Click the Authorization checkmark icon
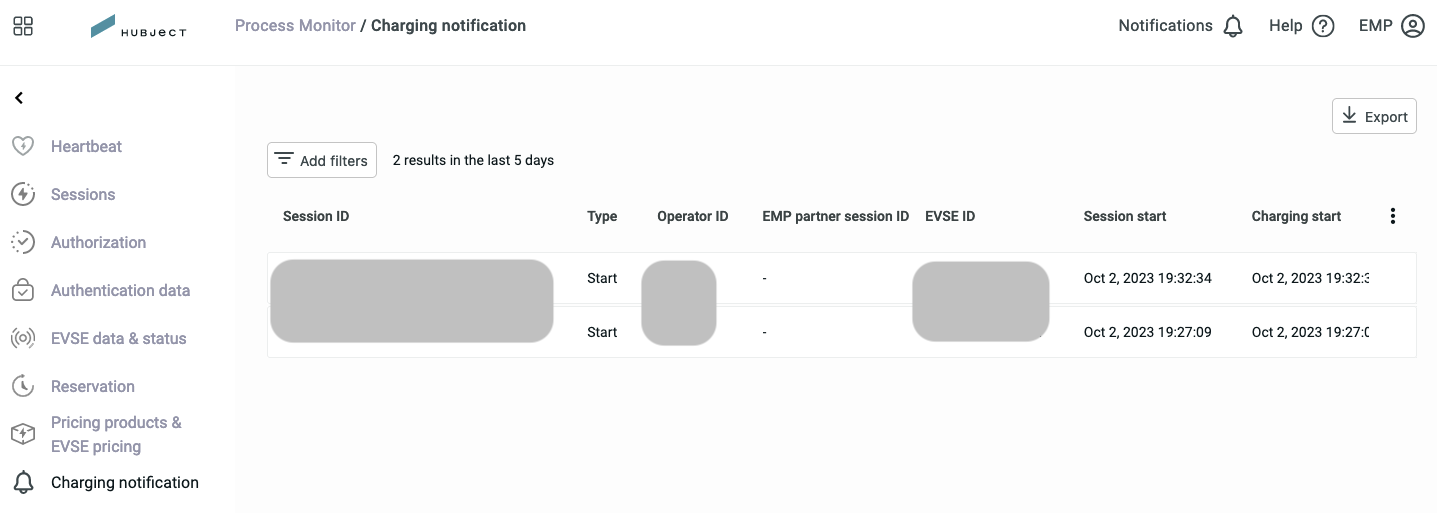The width and height of the screenshot is (1437, 513). click(22, 242)
